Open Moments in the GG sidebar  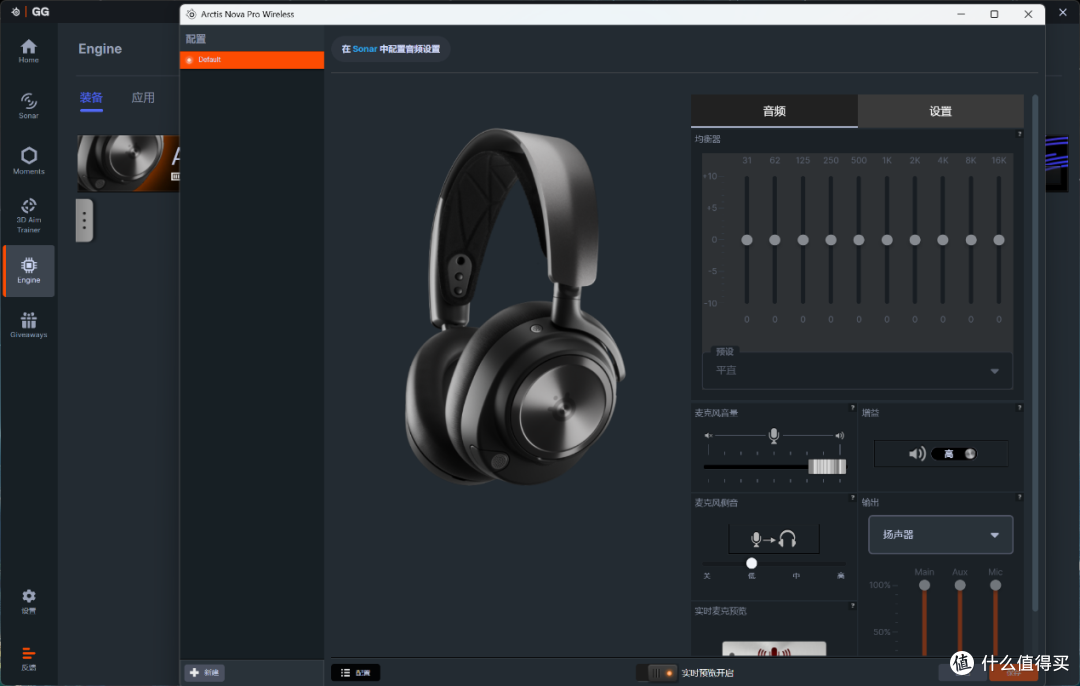[28, 160]
